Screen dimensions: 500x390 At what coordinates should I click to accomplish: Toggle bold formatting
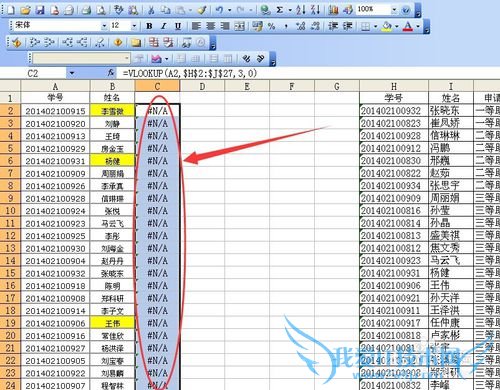point(149,26)
